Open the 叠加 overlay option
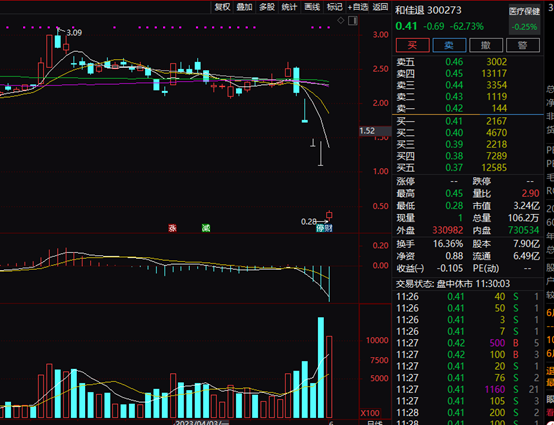 244,7
